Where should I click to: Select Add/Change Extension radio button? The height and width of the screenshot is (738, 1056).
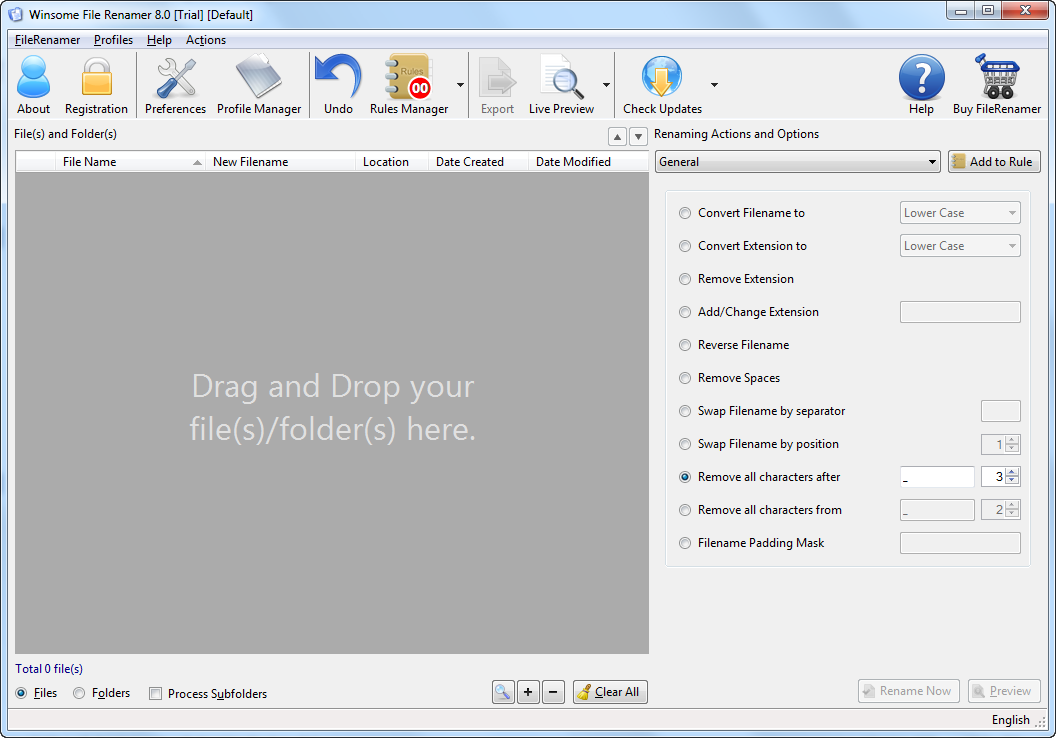click(x=685, y=312)
